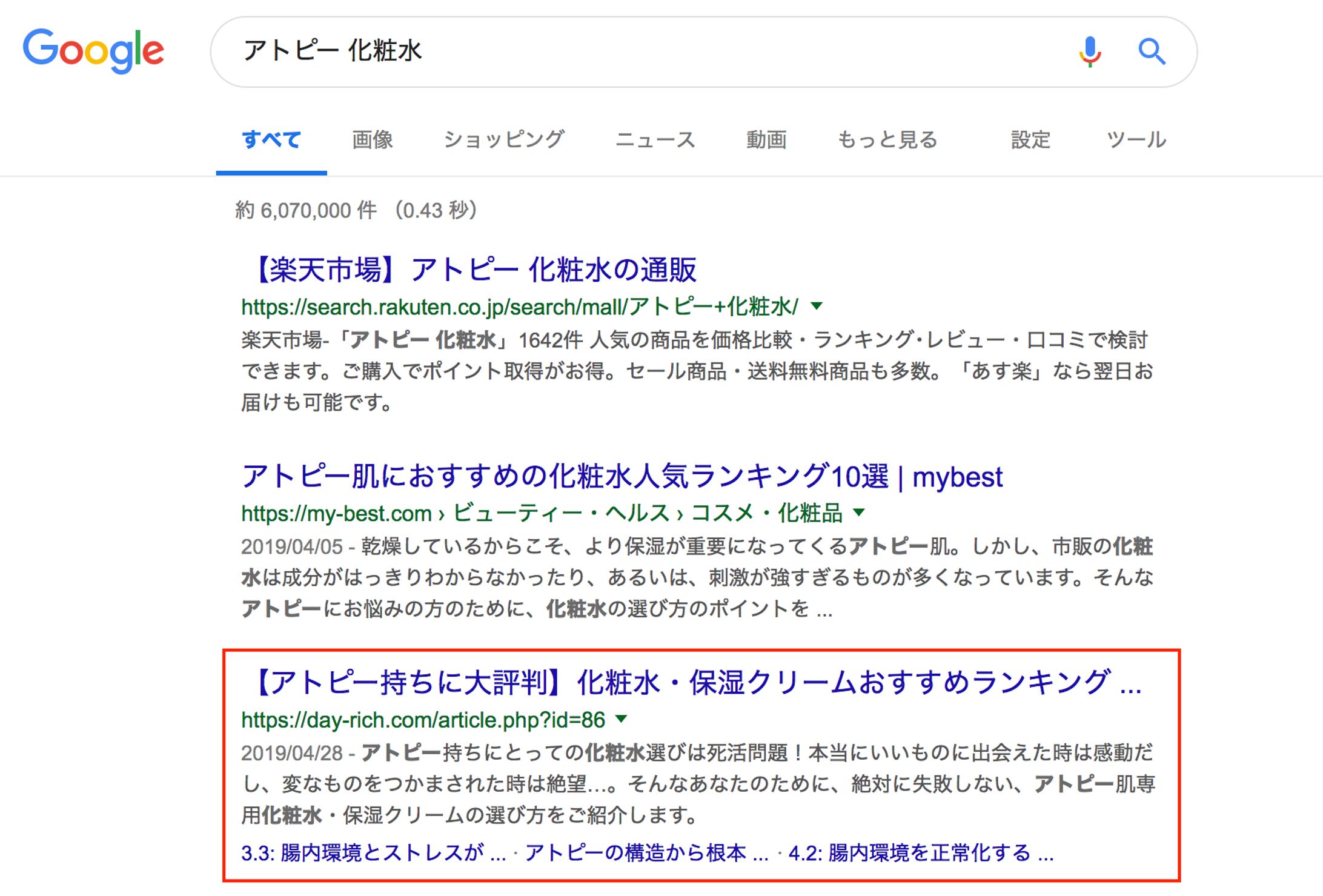1323x896 pixels.
Task: Open the 動画 tab
Action: (766, 139)
